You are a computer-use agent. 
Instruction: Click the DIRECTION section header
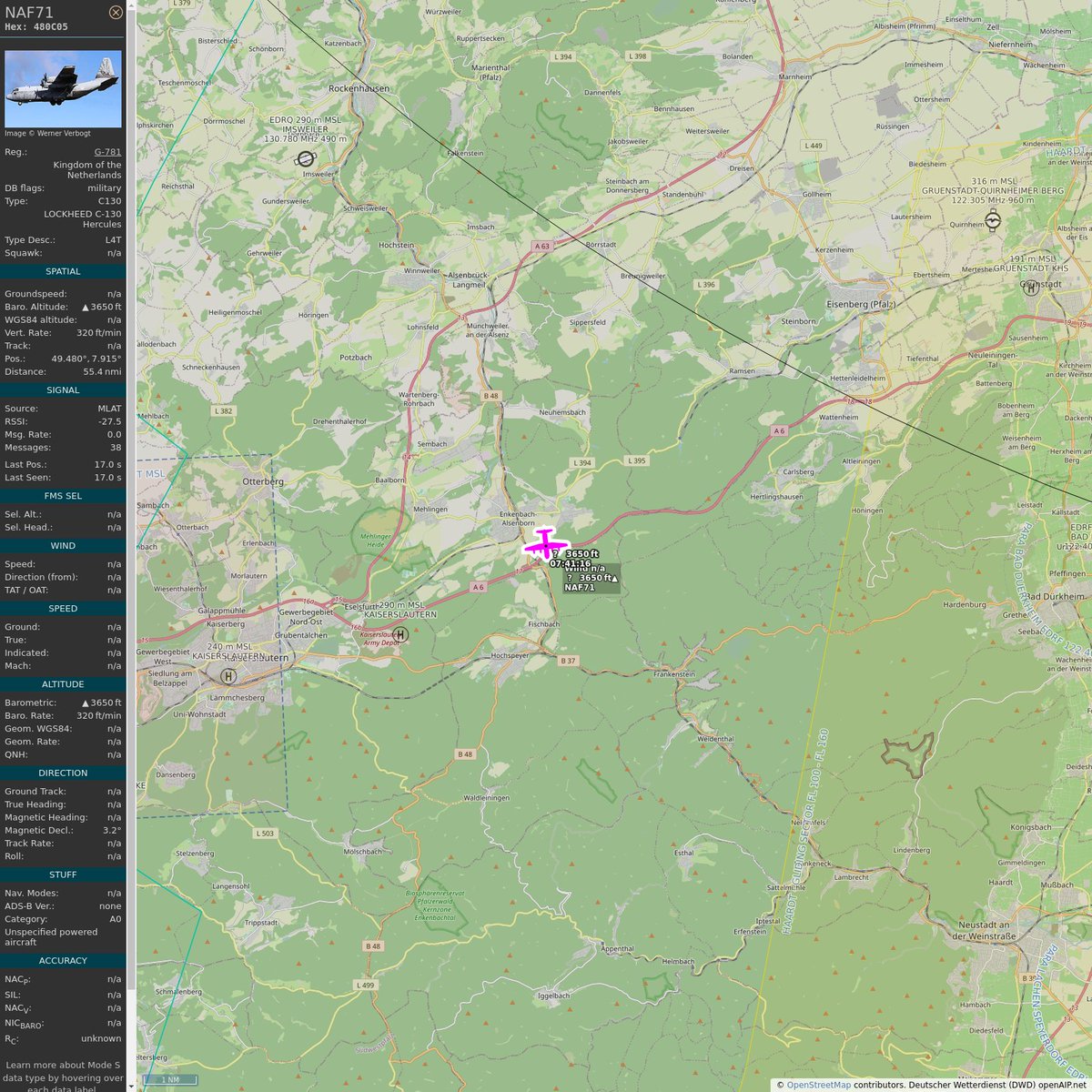click(63, 773)
